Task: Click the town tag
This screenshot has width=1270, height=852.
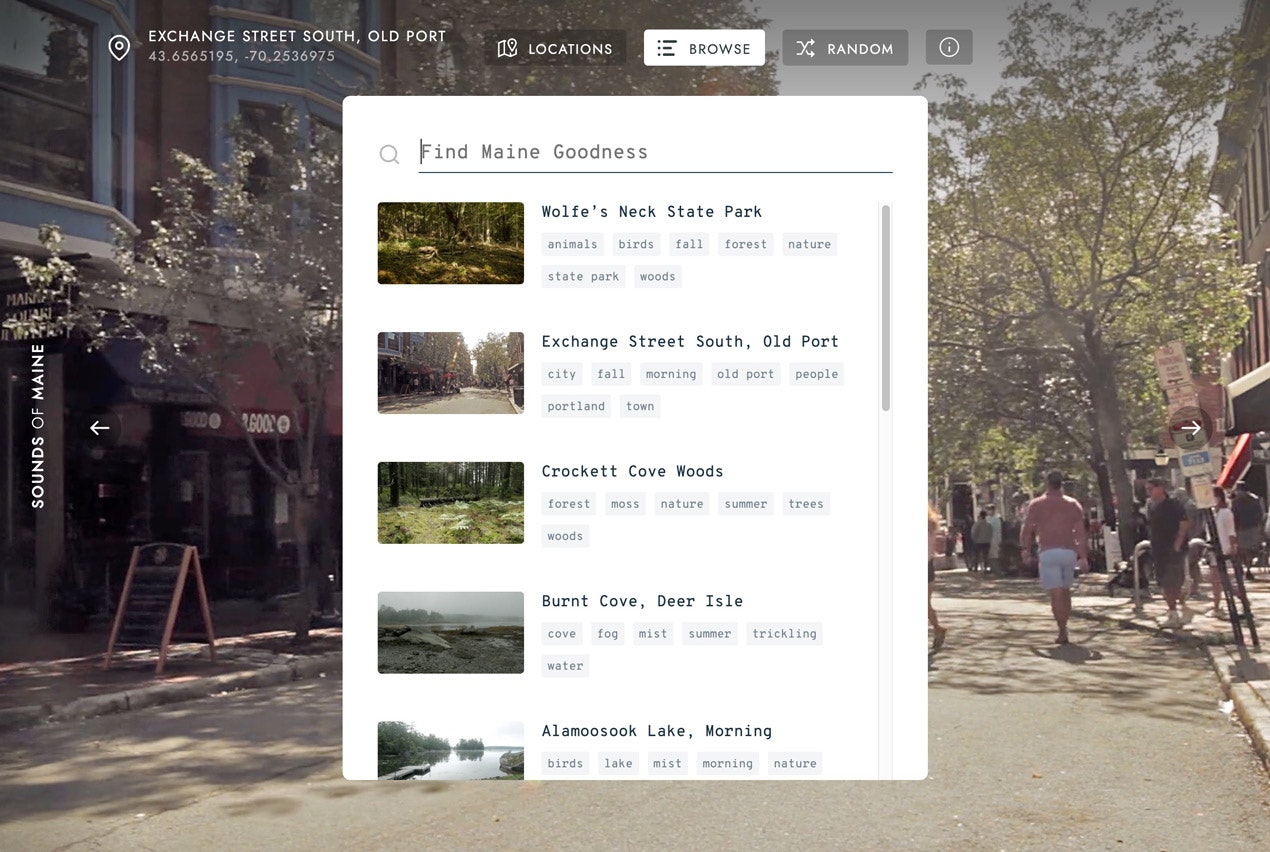Action: point(640,406)
